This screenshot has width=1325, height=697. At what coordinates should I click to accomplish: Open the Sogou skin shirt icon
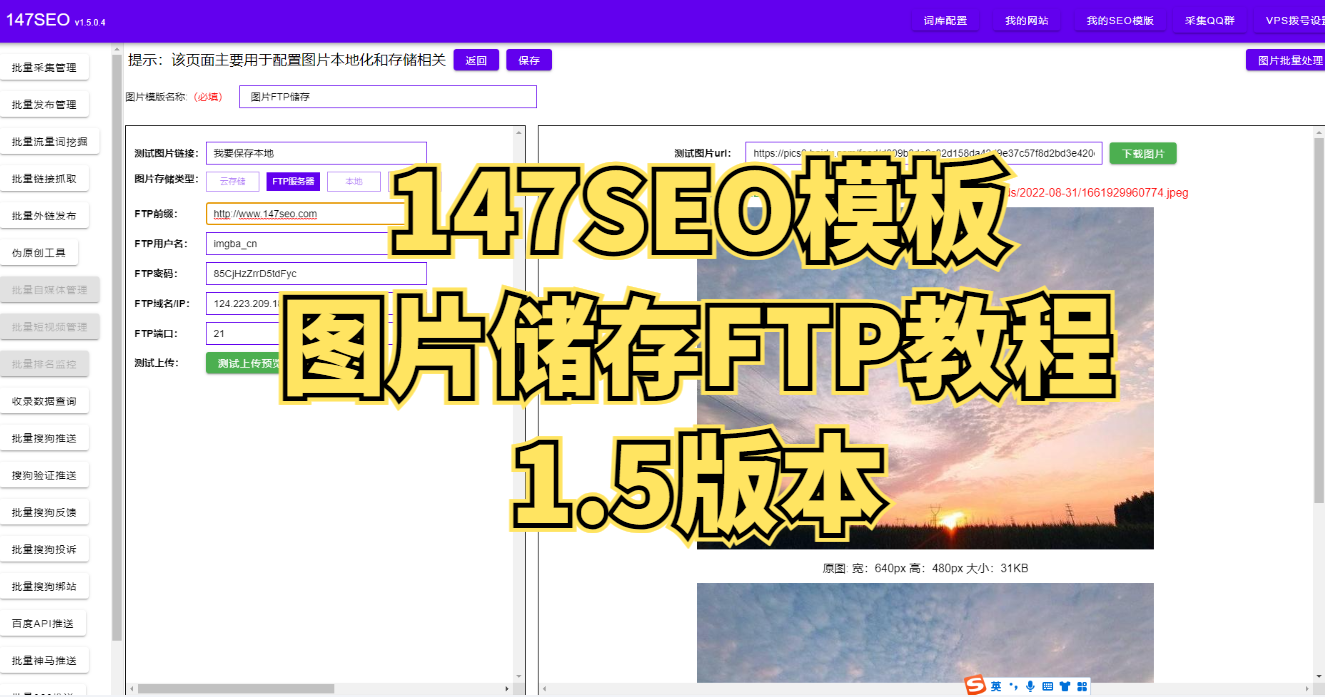coord(1064,686)
